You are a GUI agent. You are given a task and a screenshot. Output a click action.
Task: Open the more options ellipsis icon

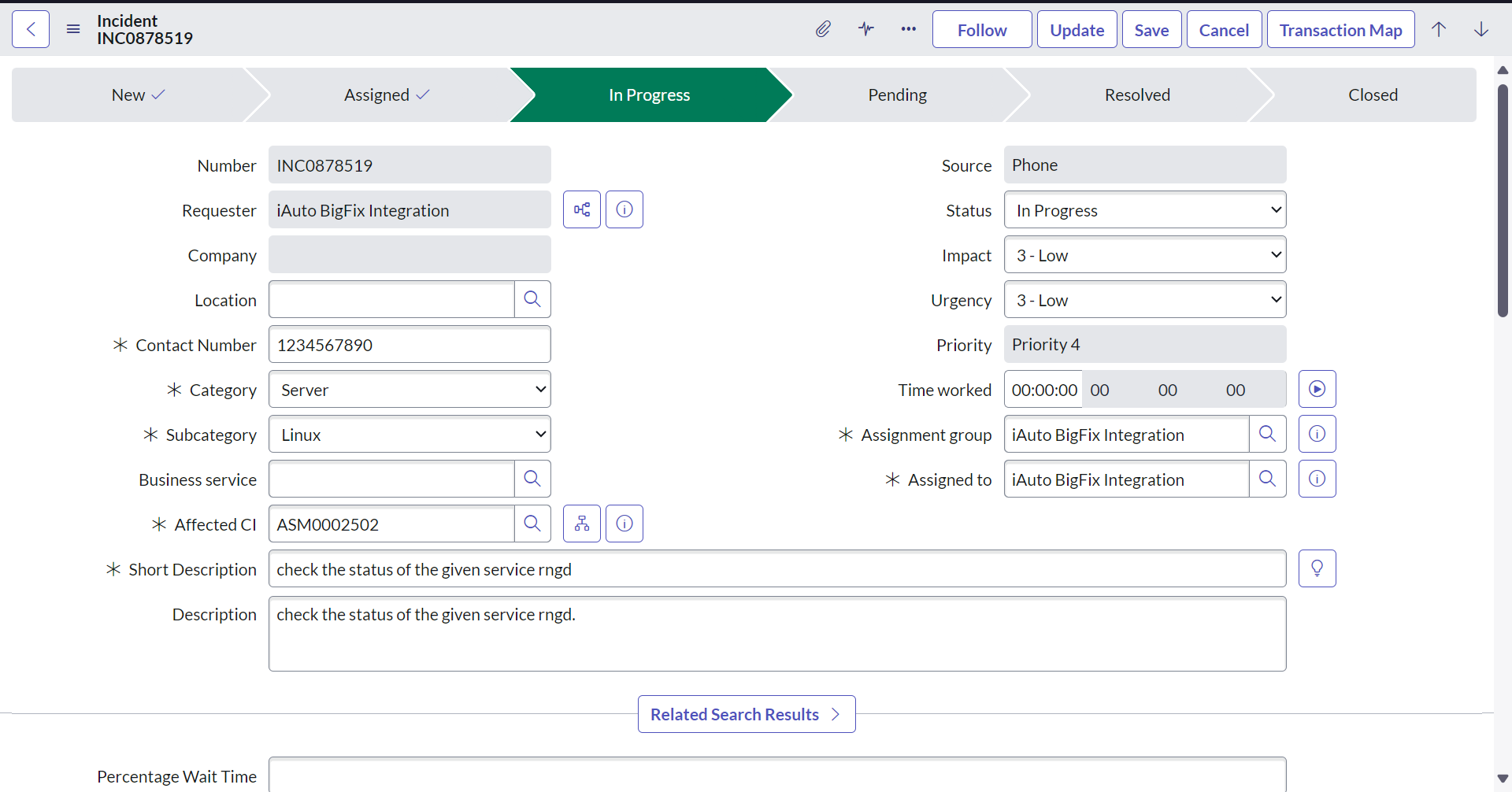click(x=909, y=30)
